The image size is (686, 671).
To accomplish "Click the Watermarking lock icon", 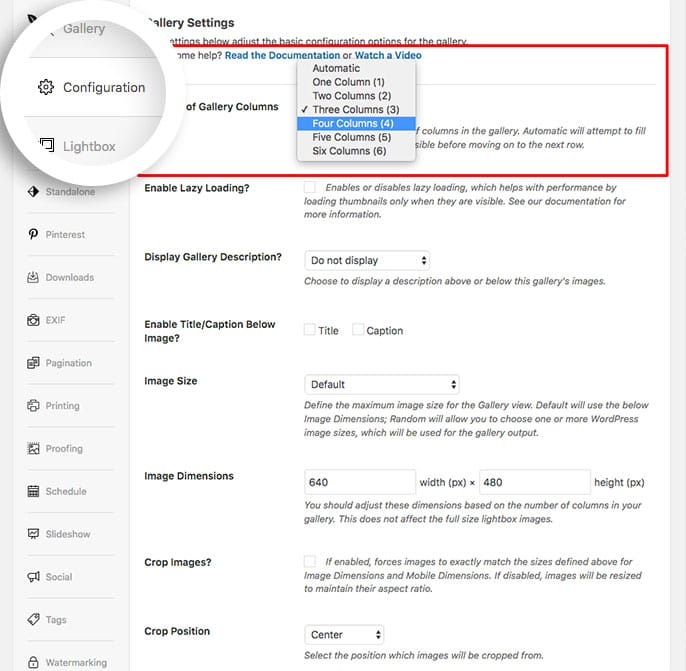I will click(33, 662).
